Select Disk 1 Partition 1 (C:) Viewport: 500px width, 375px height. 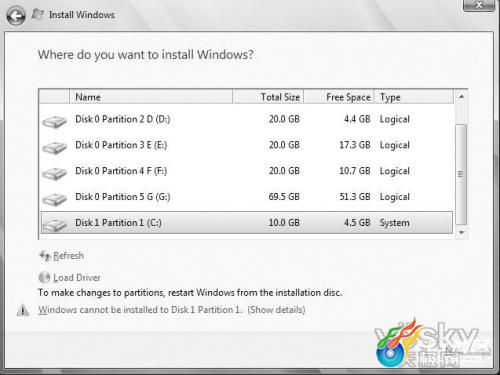tap(247, 222)
